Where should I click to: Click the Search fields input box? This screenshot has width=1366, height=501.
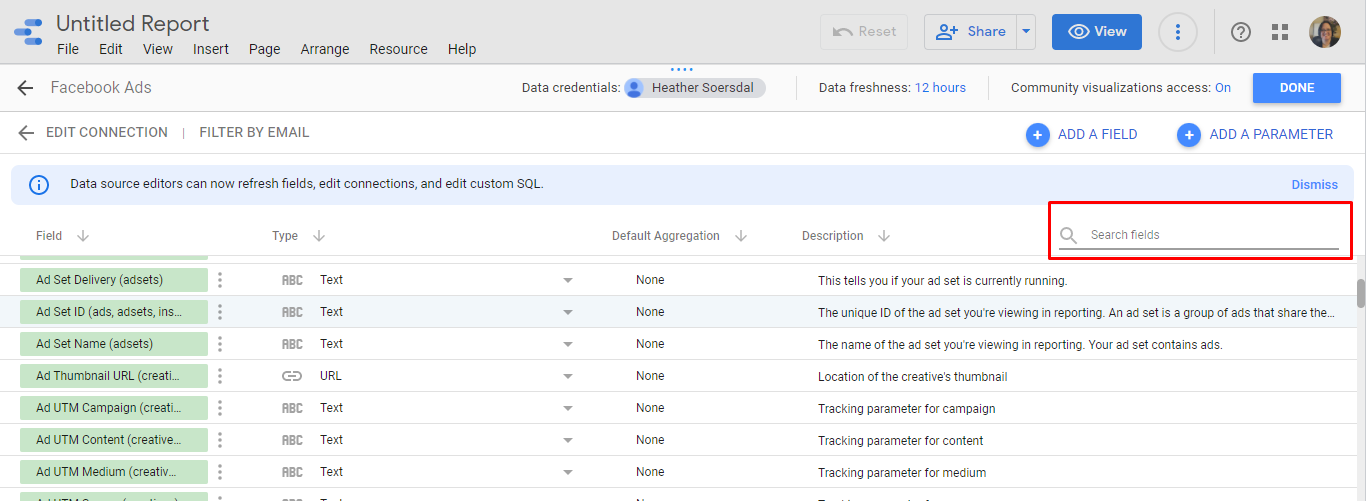coord(1212,235)
